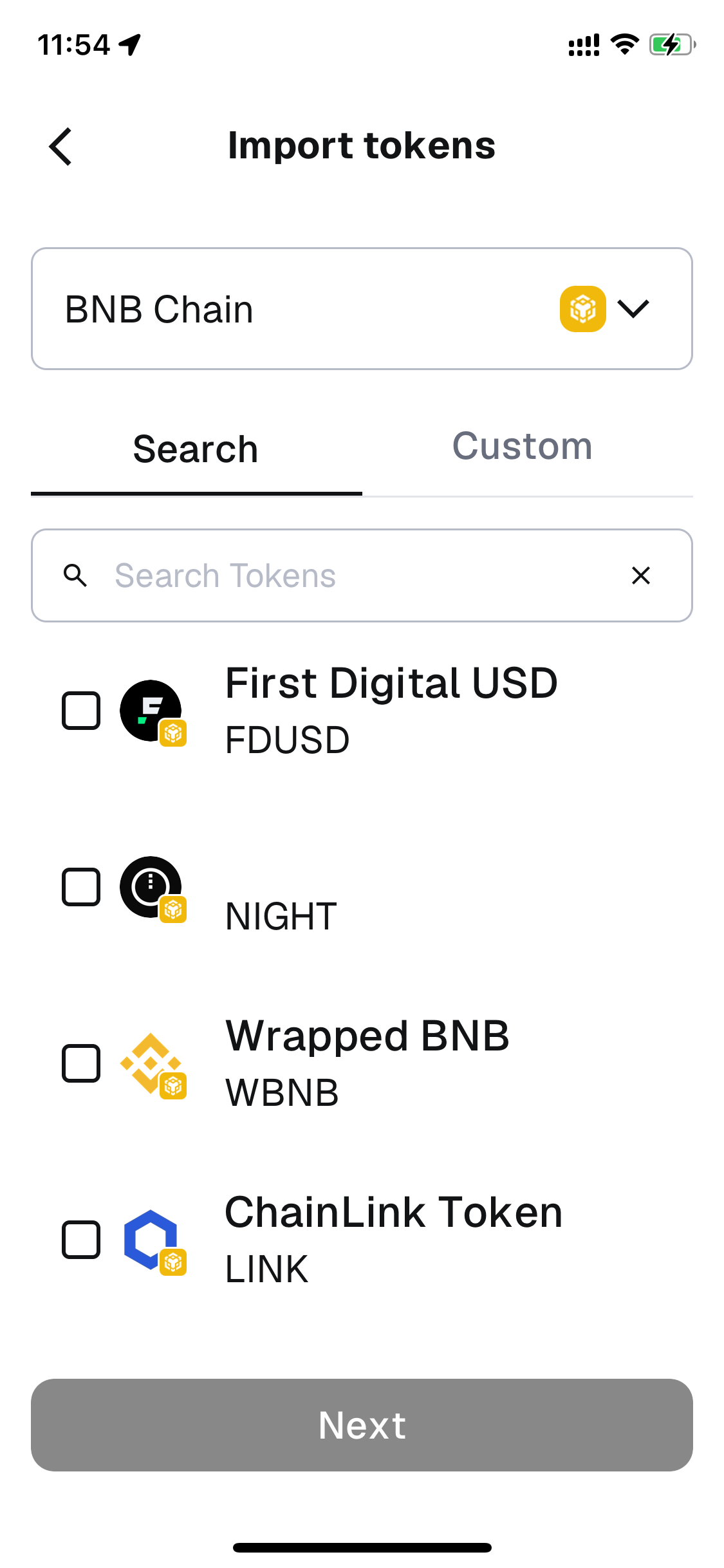Tap the NIGHT token logo
The width and height of the screenshot is (724, 1568).
point(151,887)
